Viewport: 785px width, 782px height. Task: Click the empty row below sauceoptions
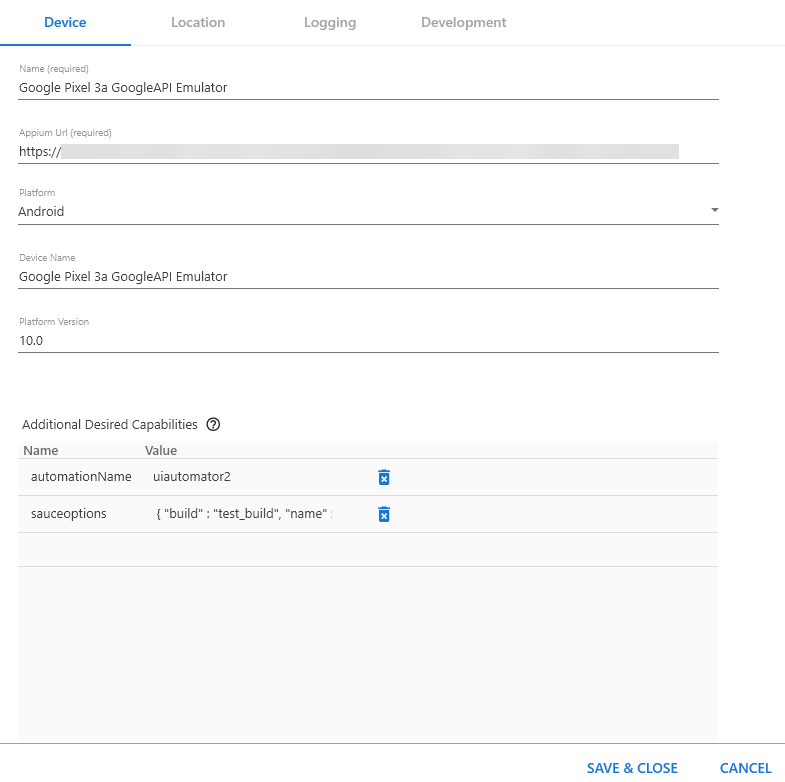tap(368, 550)
